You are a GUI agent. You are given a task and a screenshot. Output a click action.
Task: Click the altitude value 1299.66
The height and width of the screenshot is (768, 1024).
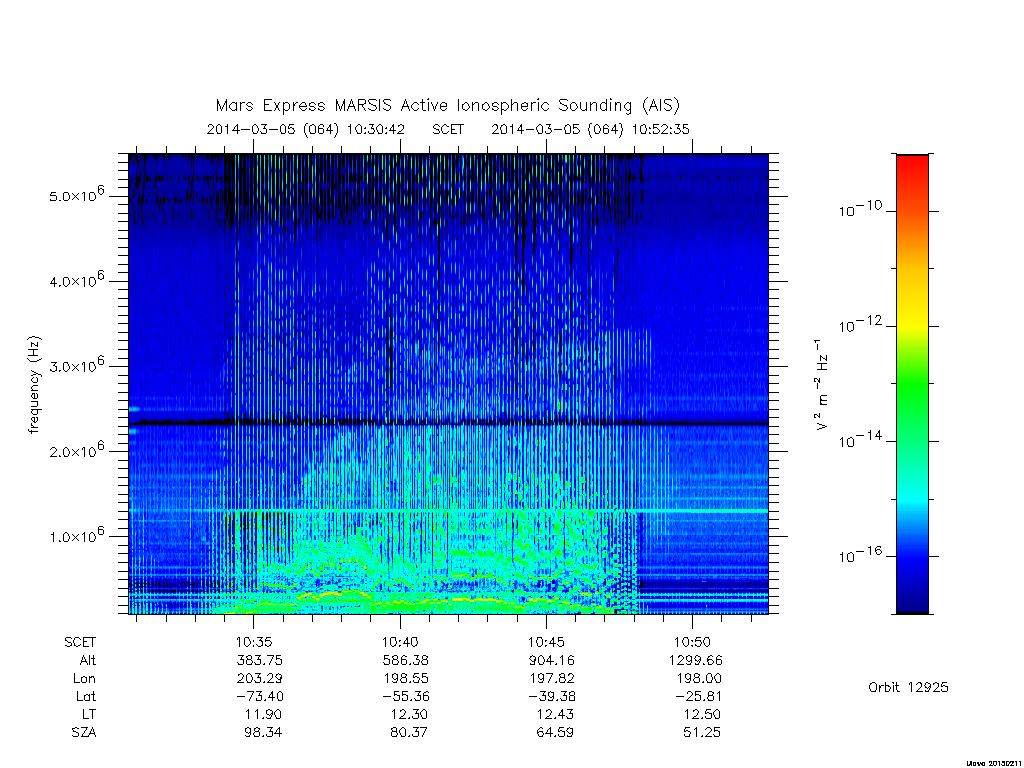point(696,660)
